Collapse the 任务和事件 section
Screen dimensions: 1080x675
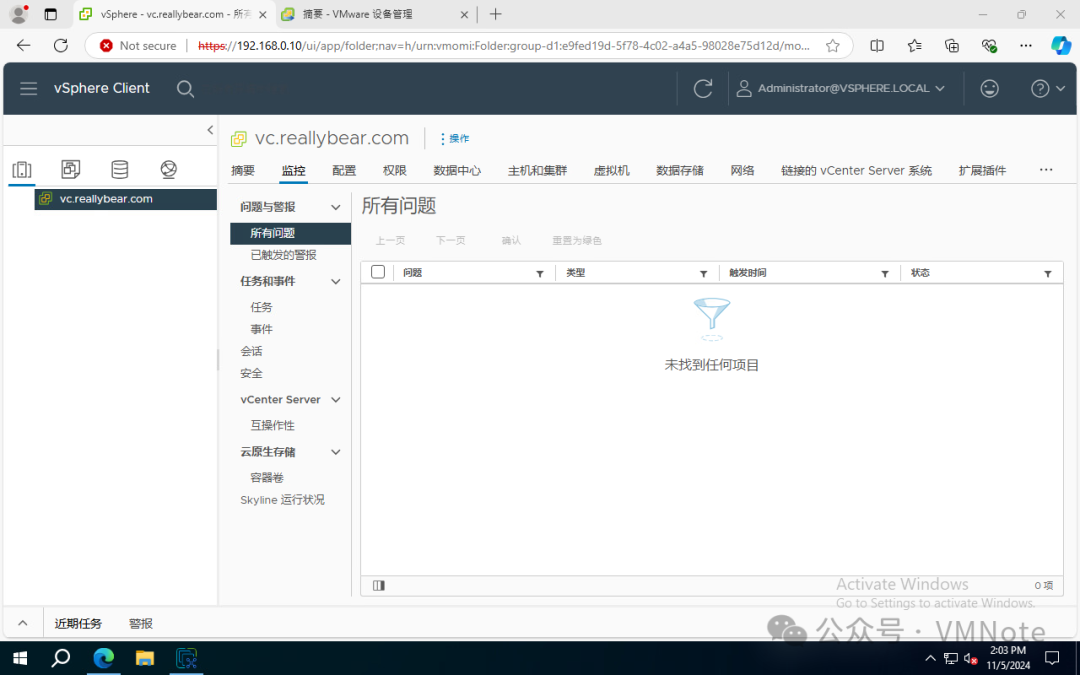[335, 281]
